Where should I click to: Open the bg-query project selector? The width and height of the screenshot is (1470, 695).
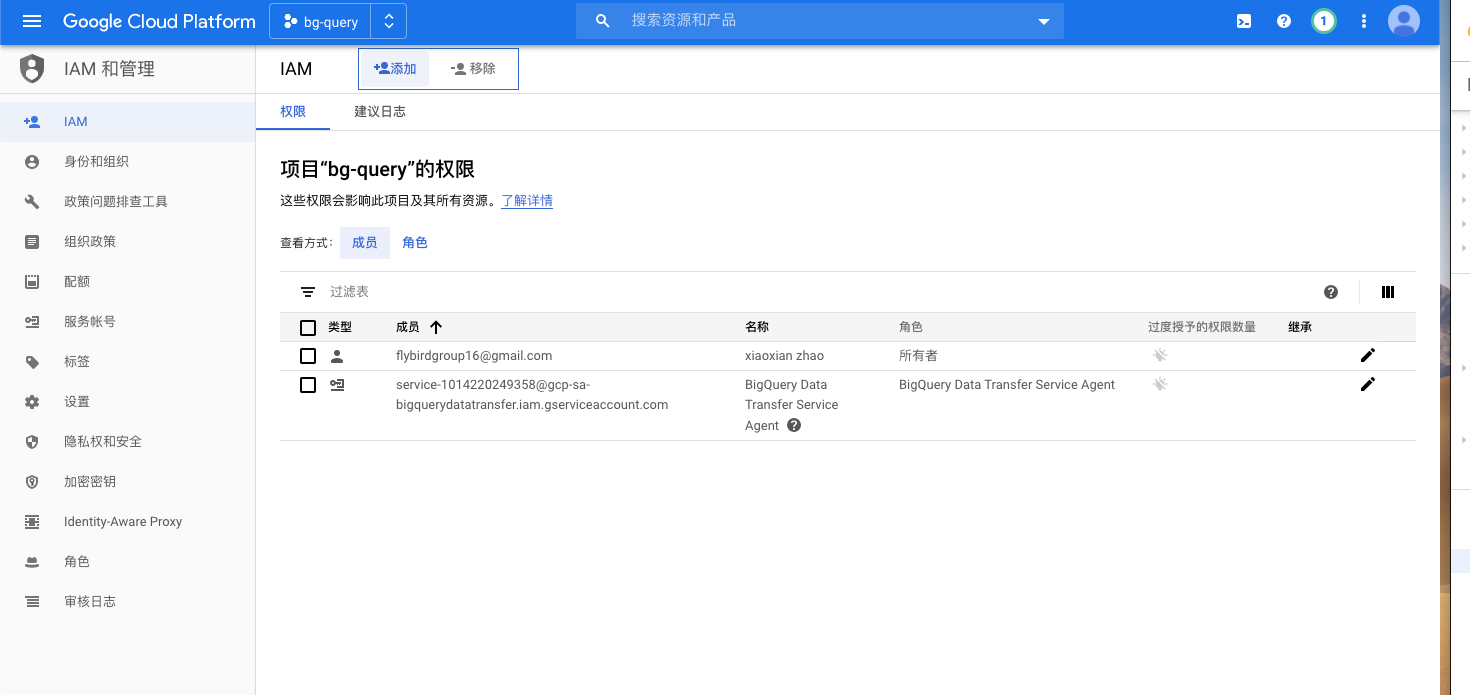(x=320, y=21)
